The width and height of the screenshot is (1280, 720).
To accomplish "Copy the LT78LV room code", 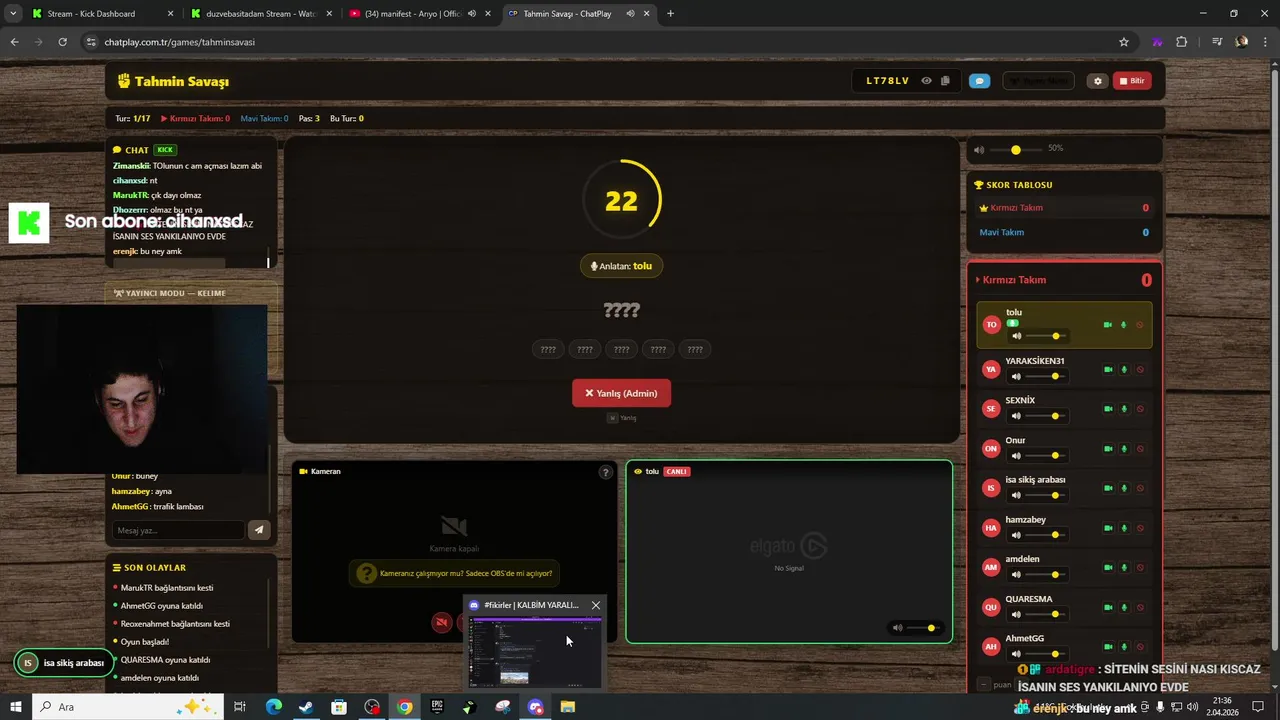I will click(x=945, y=81).
